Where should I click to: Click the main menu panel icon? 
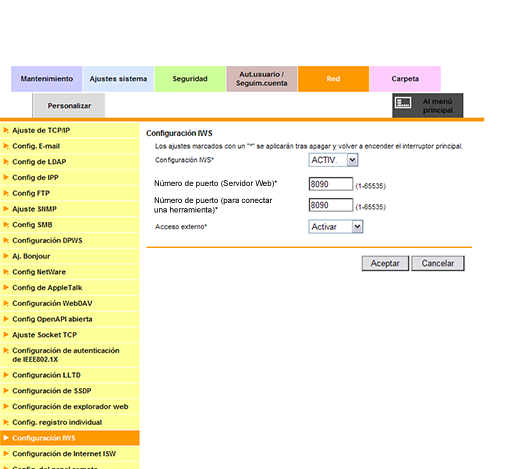pos(403,103)
